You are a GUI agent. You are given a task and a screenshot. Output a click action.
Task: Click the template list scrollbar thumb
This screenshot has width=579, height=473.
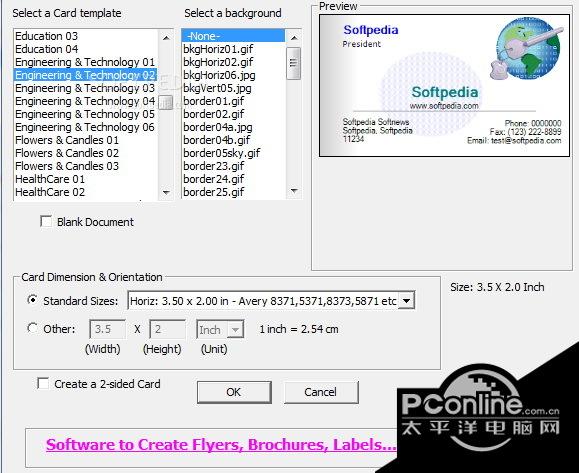(166, 102)
